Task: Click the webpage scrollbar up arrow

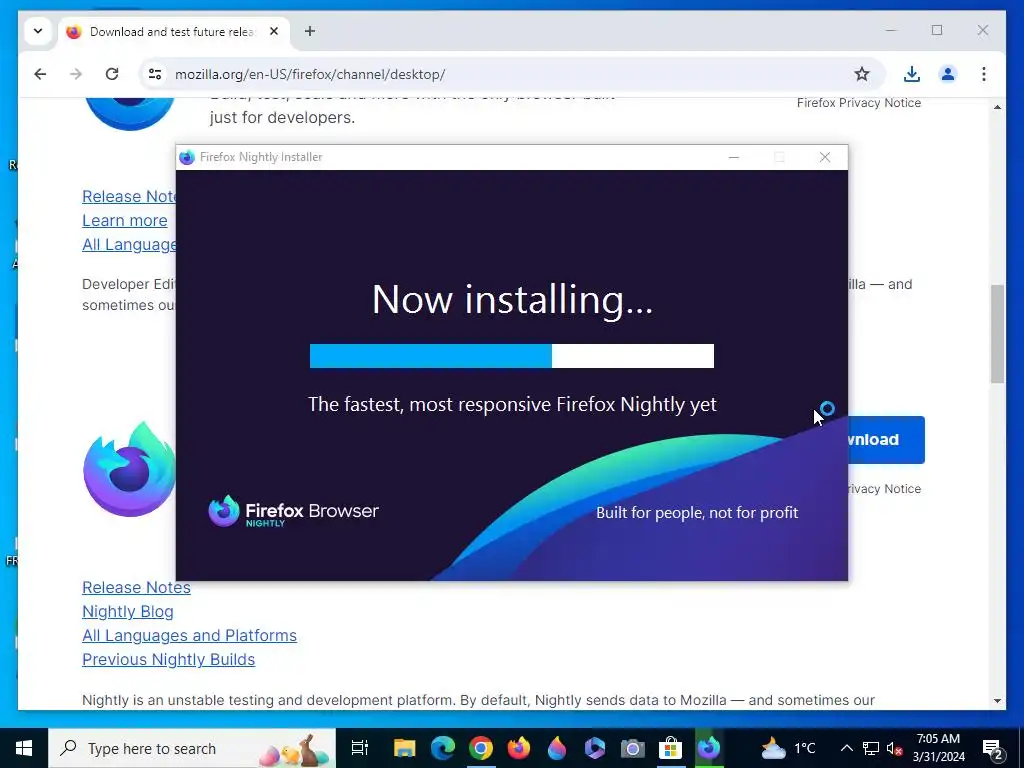Action: pyautogui.click(x=997, y=107)
